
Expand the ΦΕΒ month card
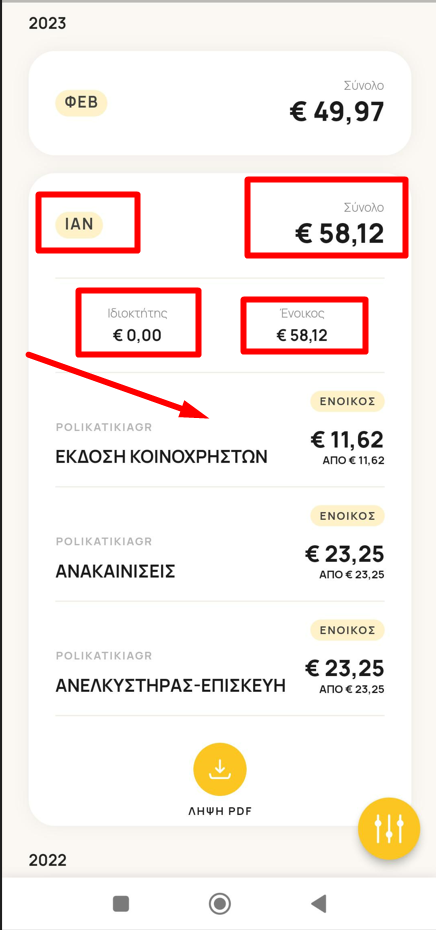[220, 103]
